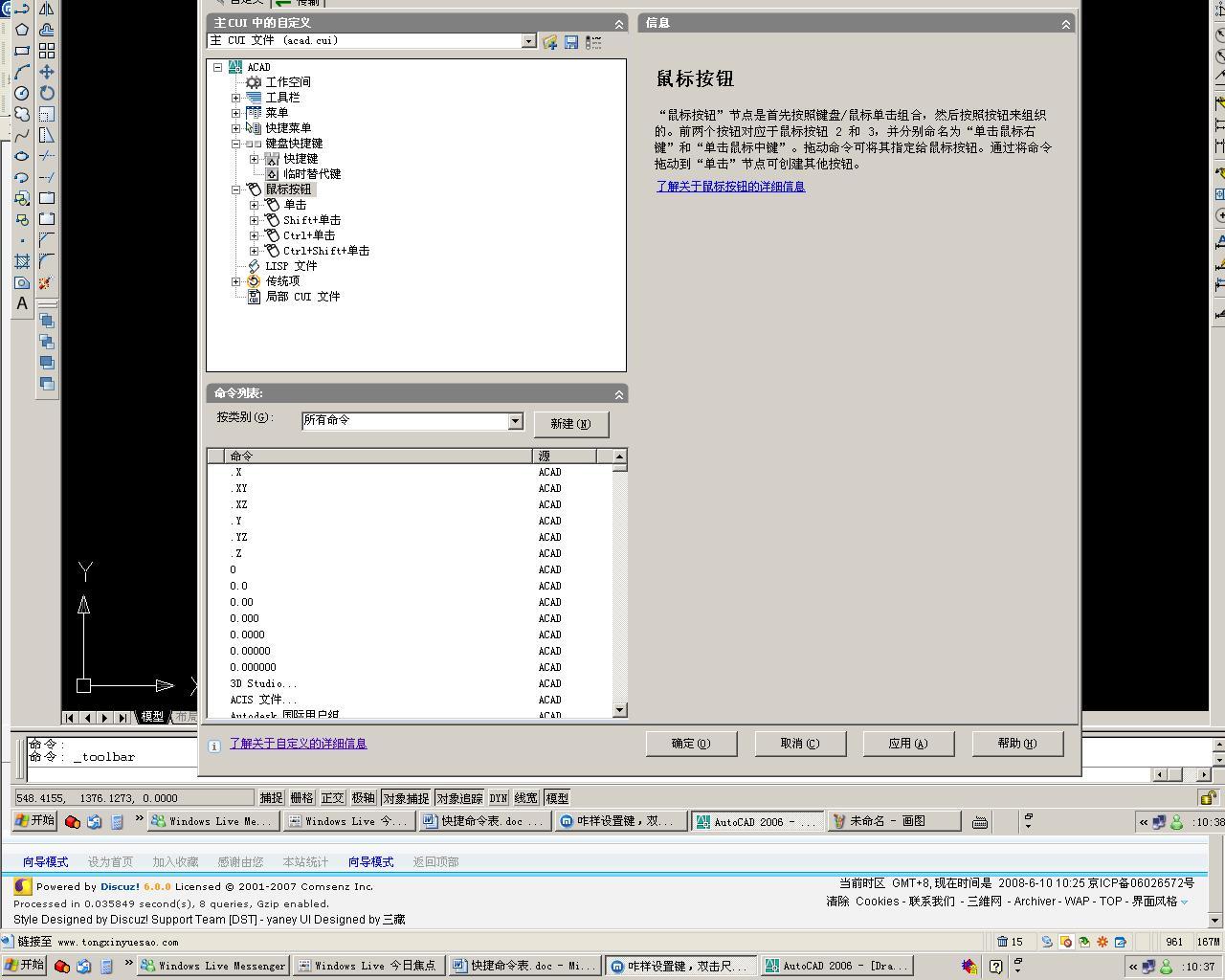Select the Revision Cloud tool
Image resolution: width=1225 pixels, height=980 pixels.
click(22, 114)
